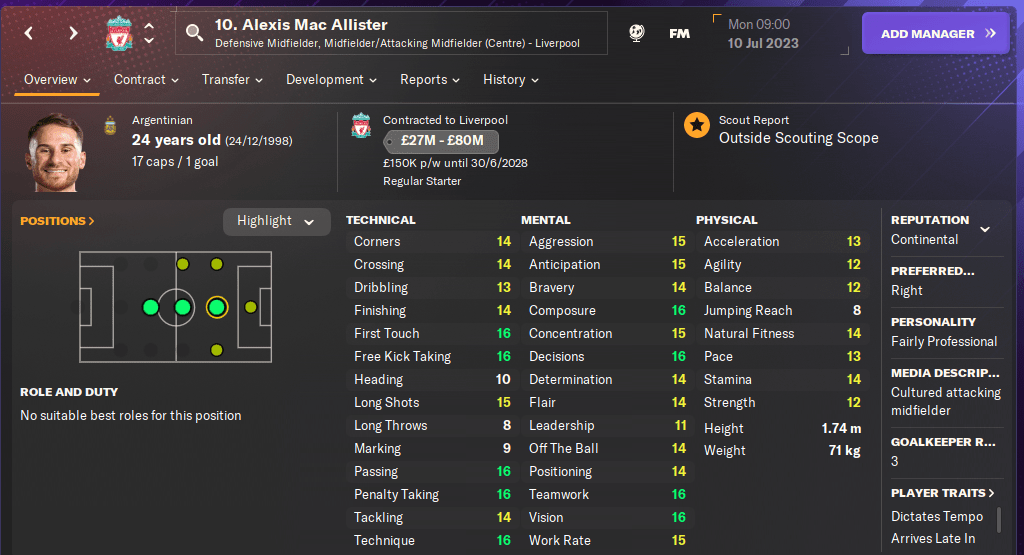The image size is (1024, 555).
Task: Select the defensive midfielder position dot
Action: click(150, 307)
